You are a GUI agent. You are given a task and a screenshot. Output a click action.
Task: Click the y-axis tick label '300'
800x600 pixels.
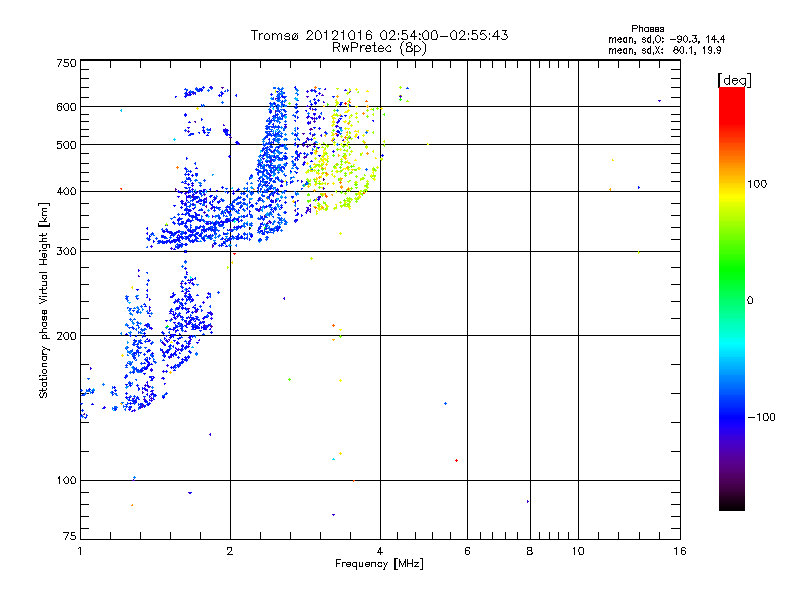pyautogui.click(x=66, y=252)
